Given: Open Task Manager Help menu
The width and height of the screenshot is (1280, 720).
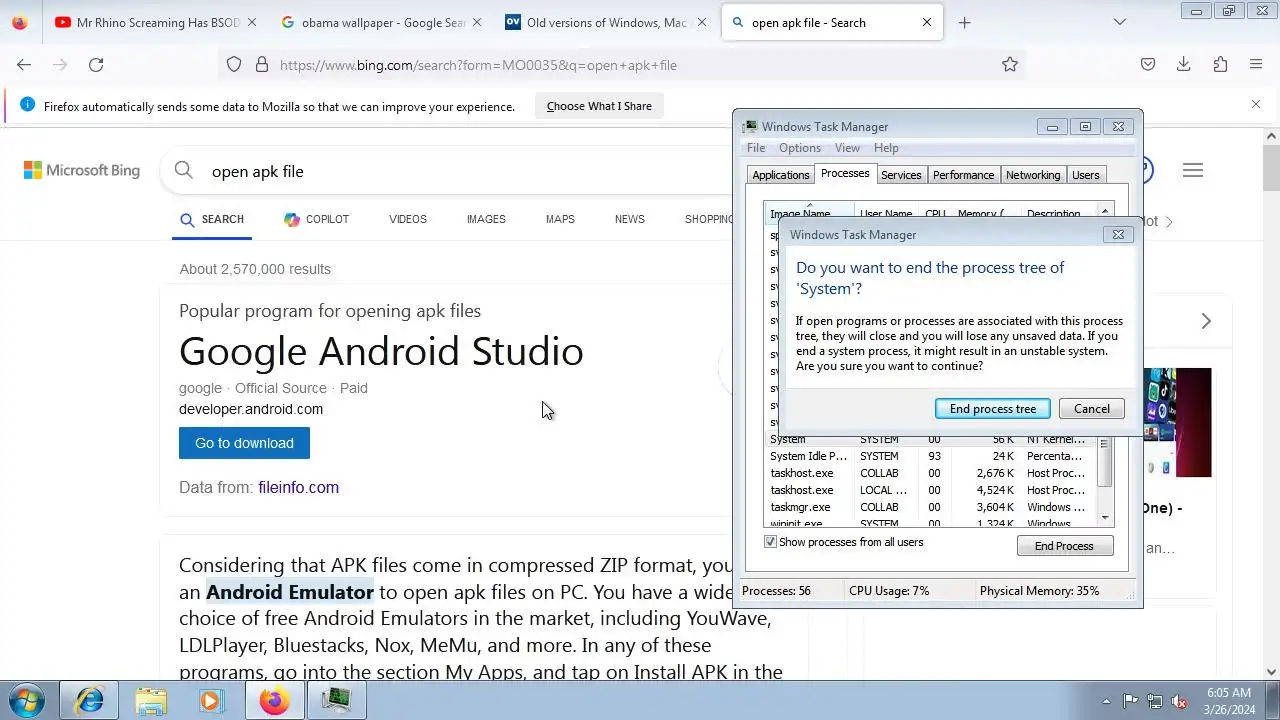Looking at the screenshot, I should [886, 148].
